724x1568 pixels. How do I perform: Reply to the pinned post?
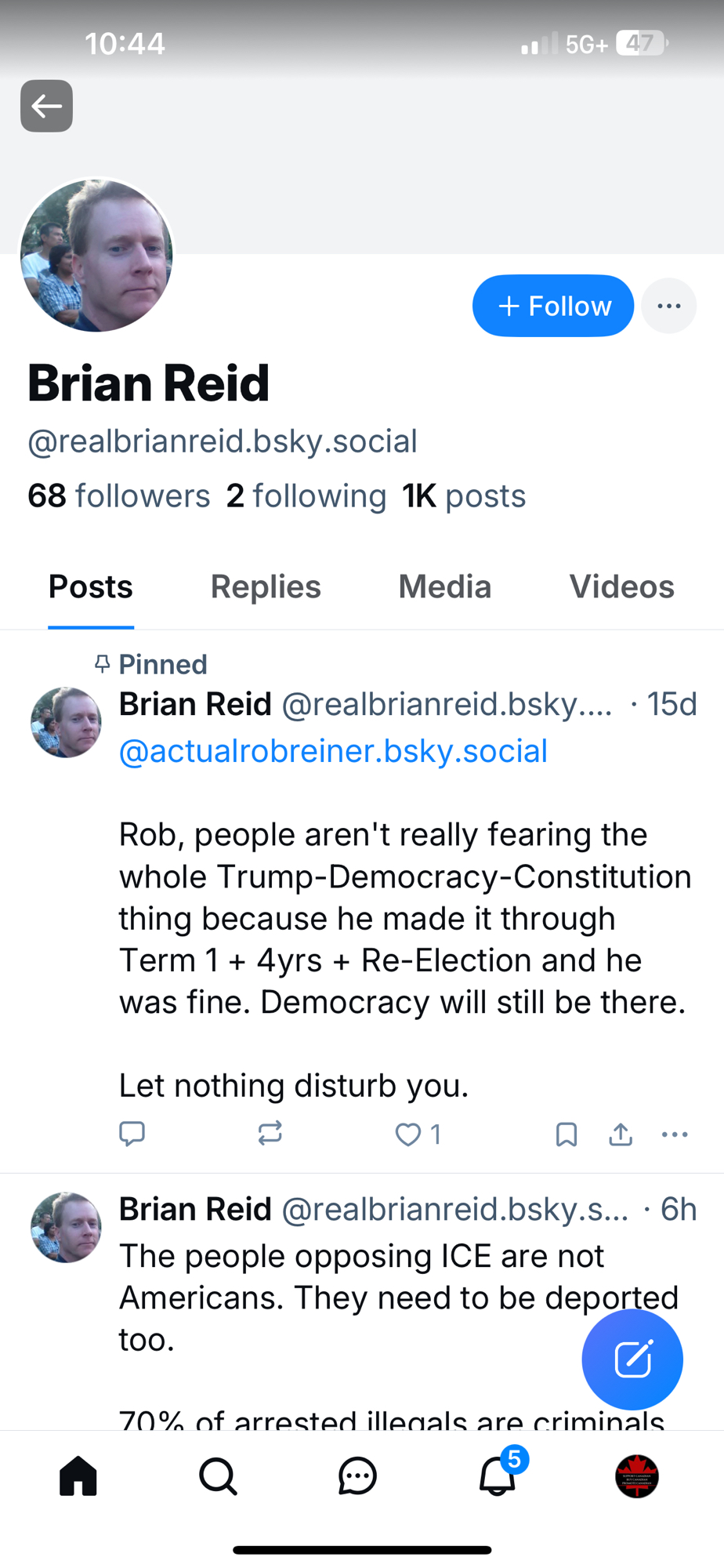[132, 1134]
